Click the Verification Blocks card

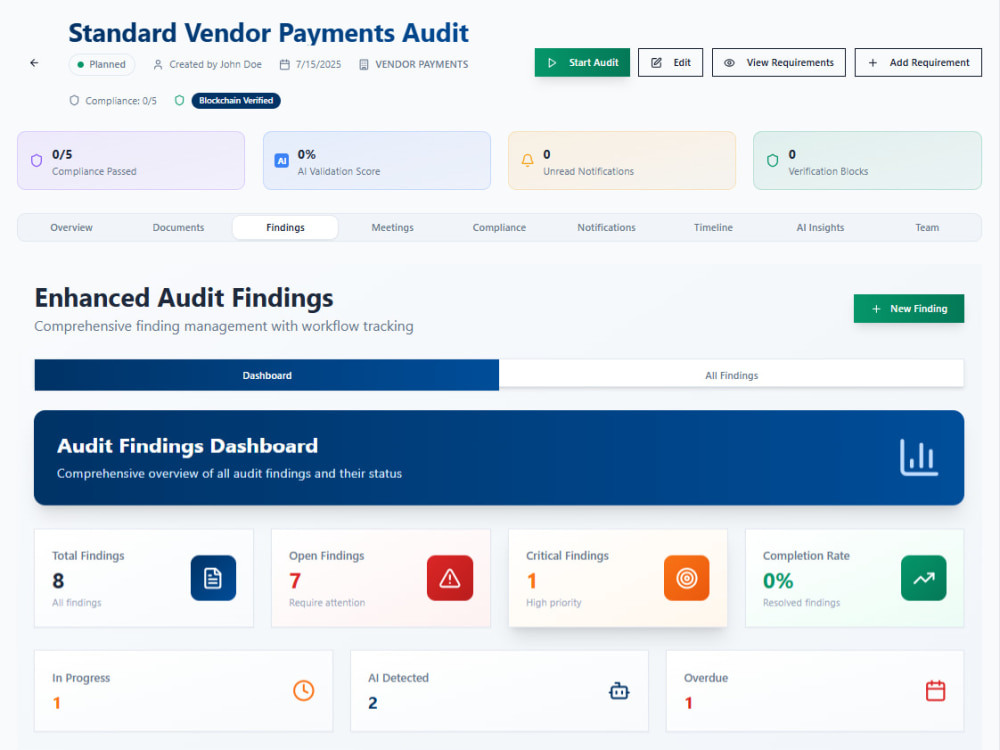pos(867,161)
